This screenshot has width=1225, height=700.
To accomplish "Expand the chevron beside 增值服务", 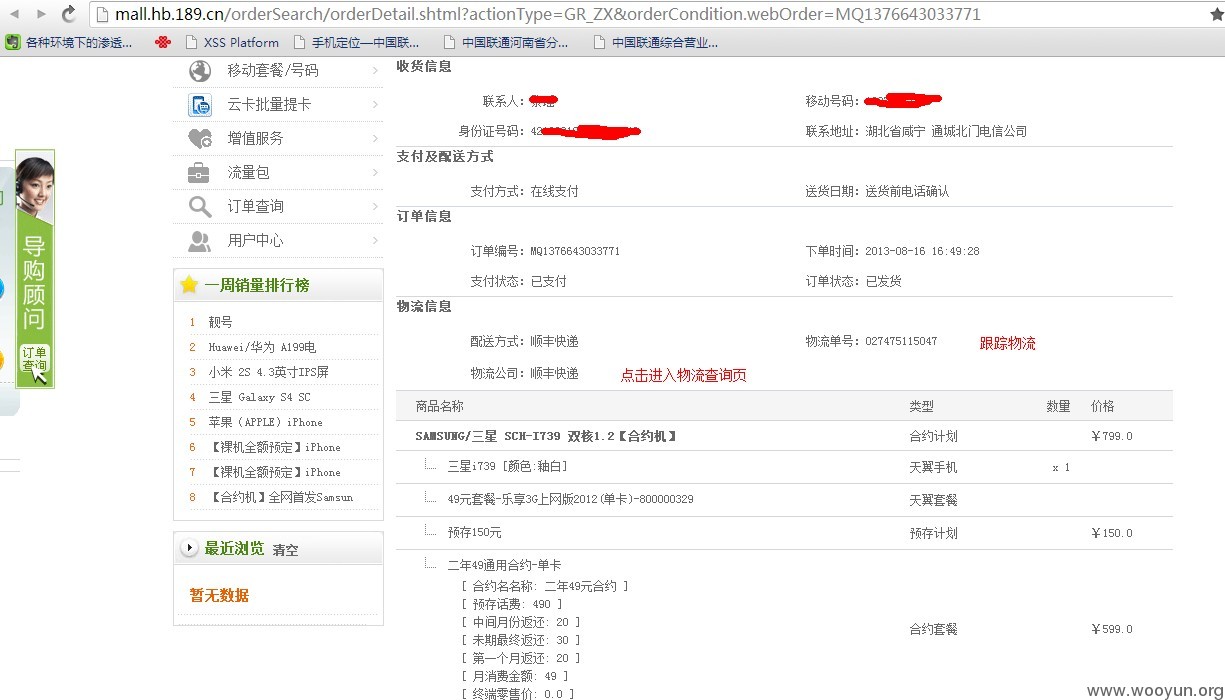I will [x=375, y=138].
